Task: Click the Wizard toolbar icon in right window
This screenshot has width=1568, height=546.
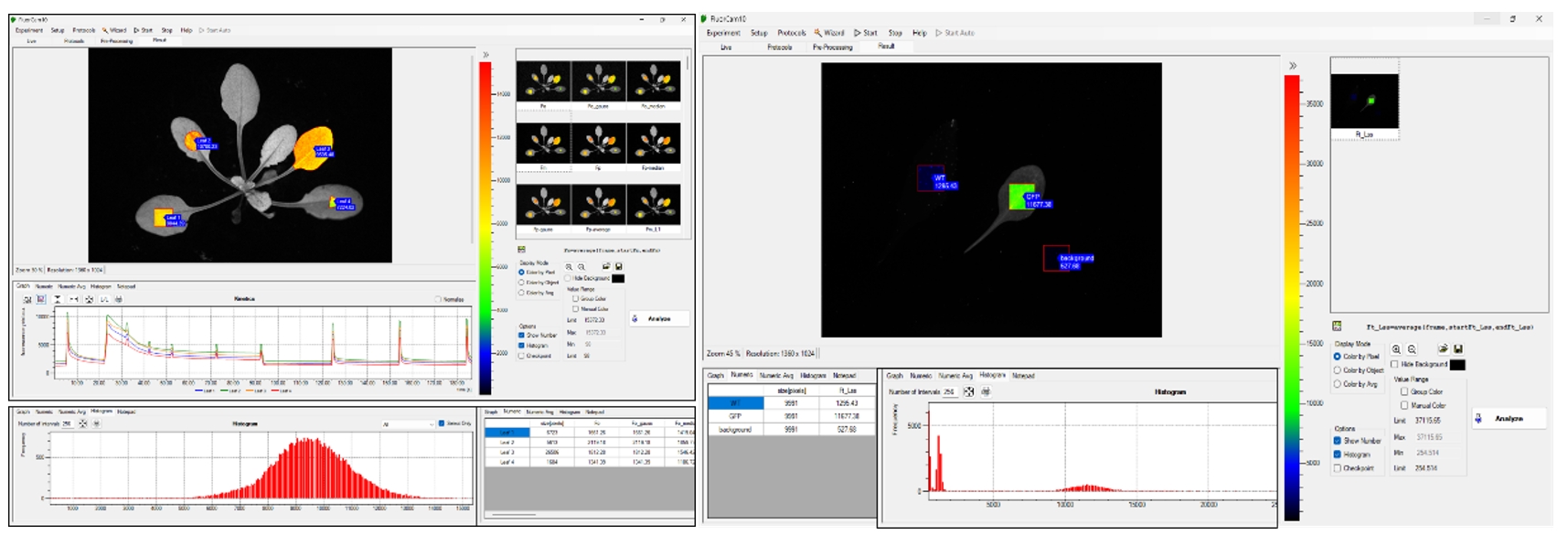Action: (x=829, y=33)
